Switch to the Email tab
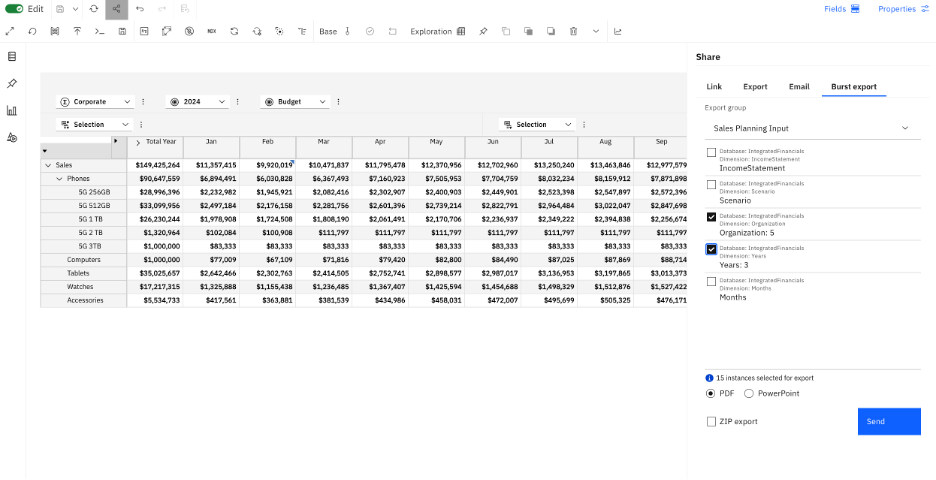Screen dimensions: 936x480 799,87
